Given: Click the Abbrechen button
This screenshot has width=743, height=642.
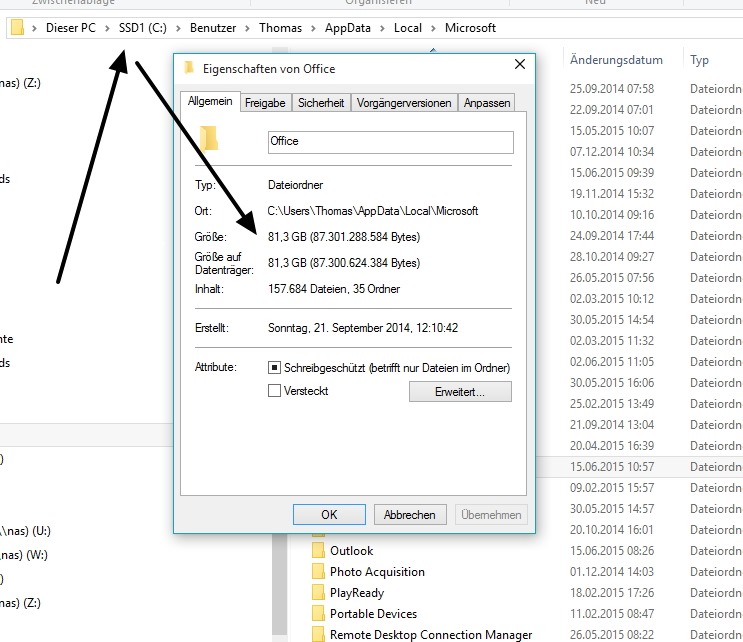Looking at the screenshot, I should click(410, 515).
